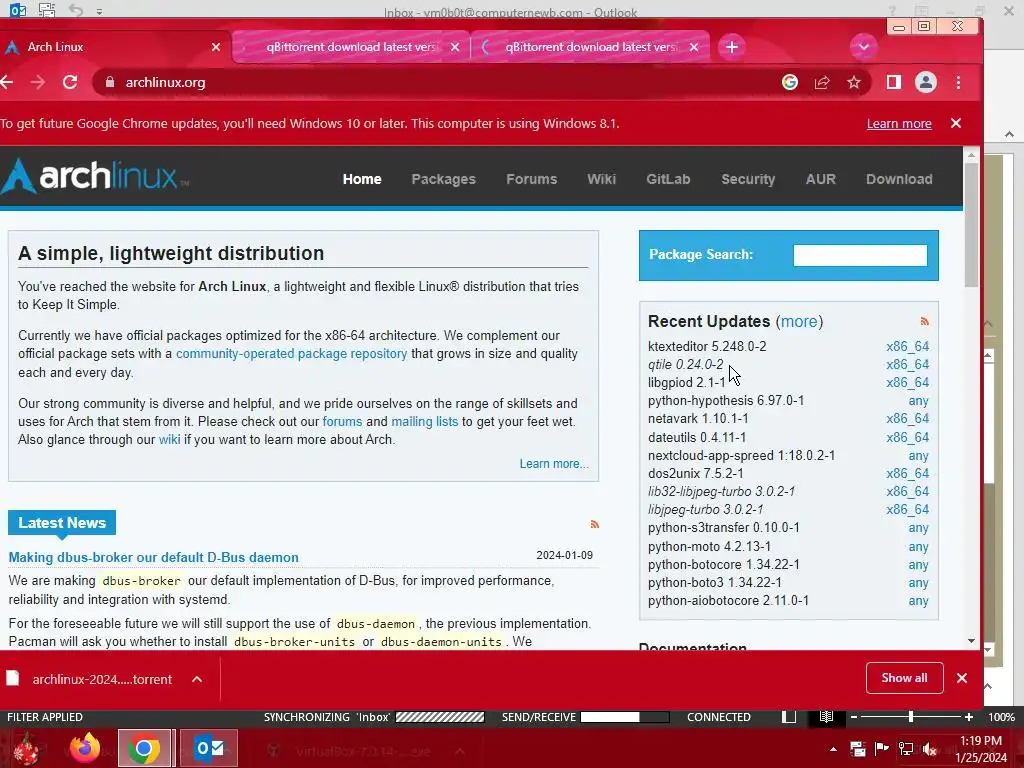This screenshot has height=768, width=1024.
Task: Open the (more) recent updates link
Action: [799, 321]
